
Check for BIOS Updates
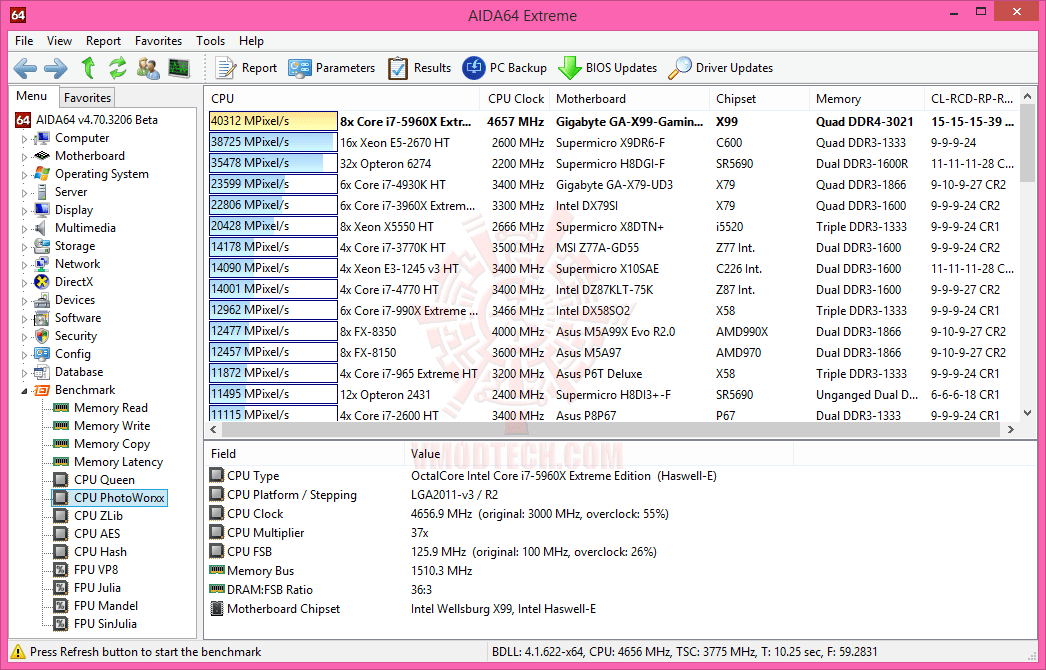[608, 67]
